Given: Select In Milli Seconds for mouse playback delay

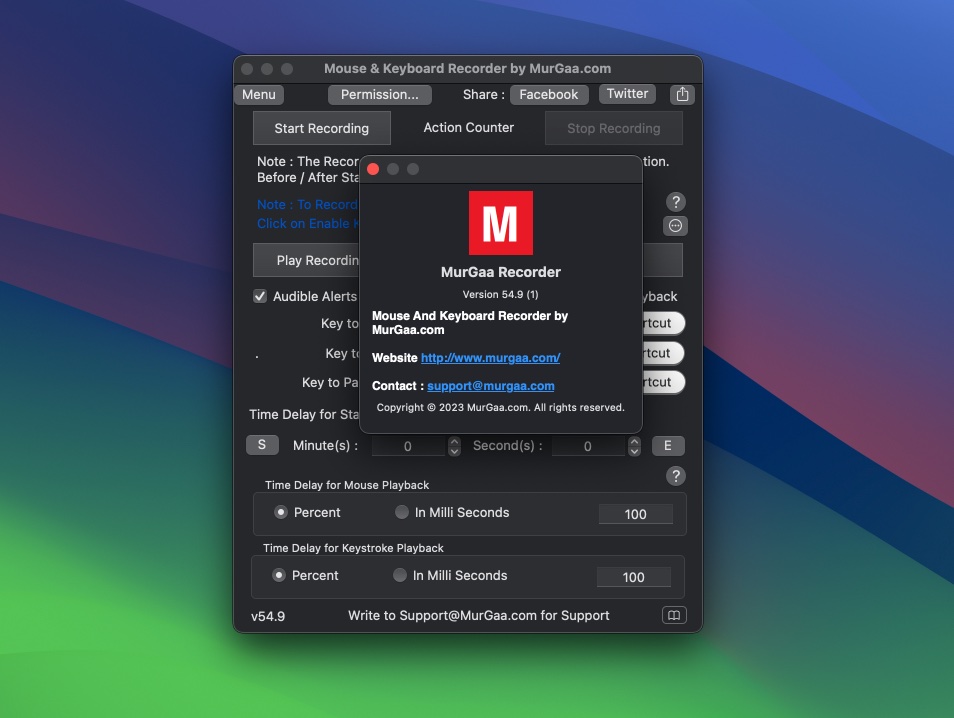Looking at the screenshot, I should point(400,512).
